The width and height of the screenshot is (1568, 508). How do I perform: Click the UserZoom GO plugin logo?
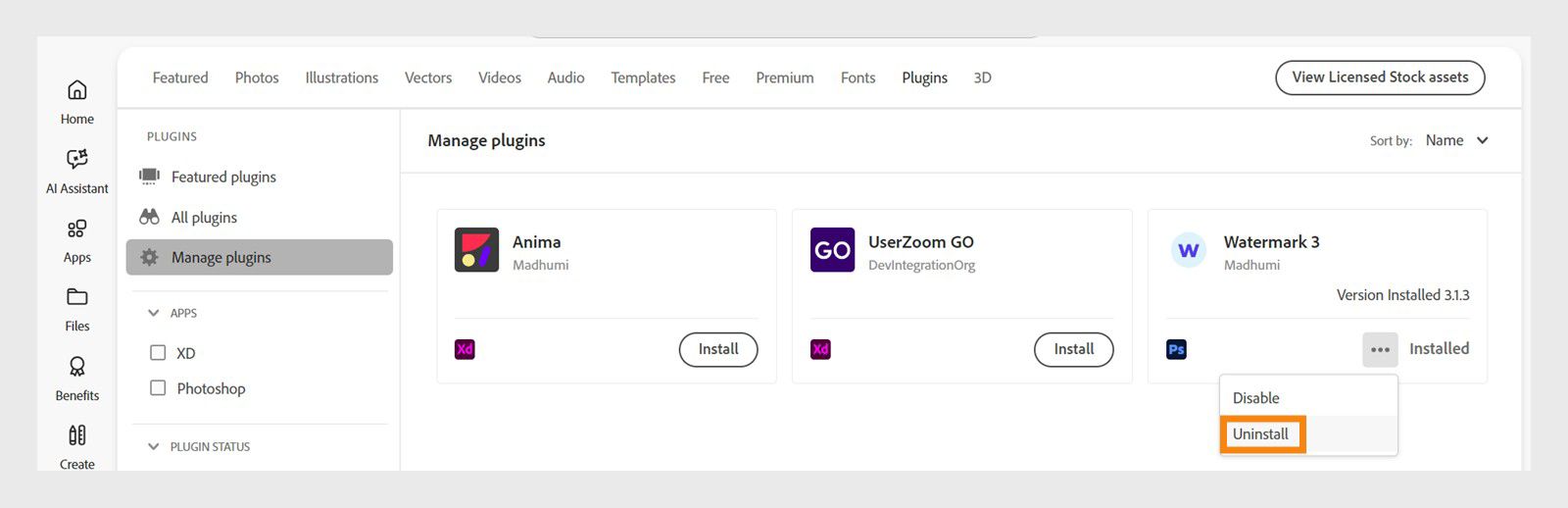tap(832, 250)
